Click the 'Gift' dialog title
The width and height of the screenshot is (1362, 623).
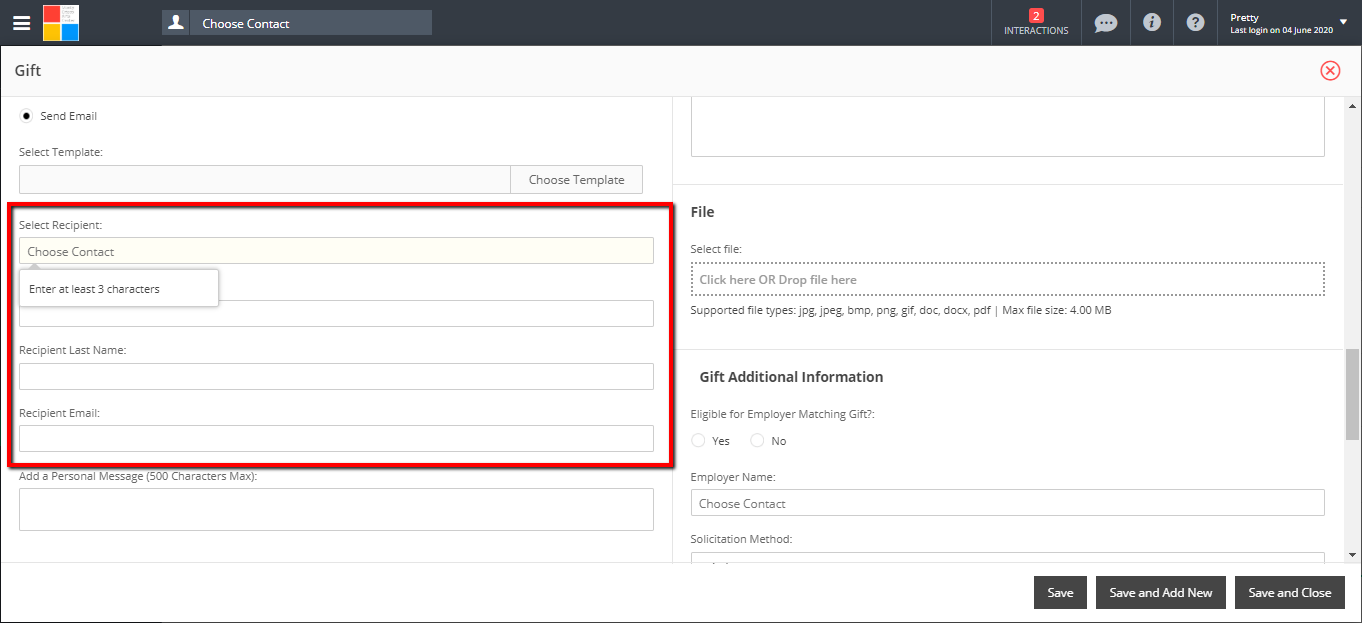pyautogui.click(x=28, y=71)
